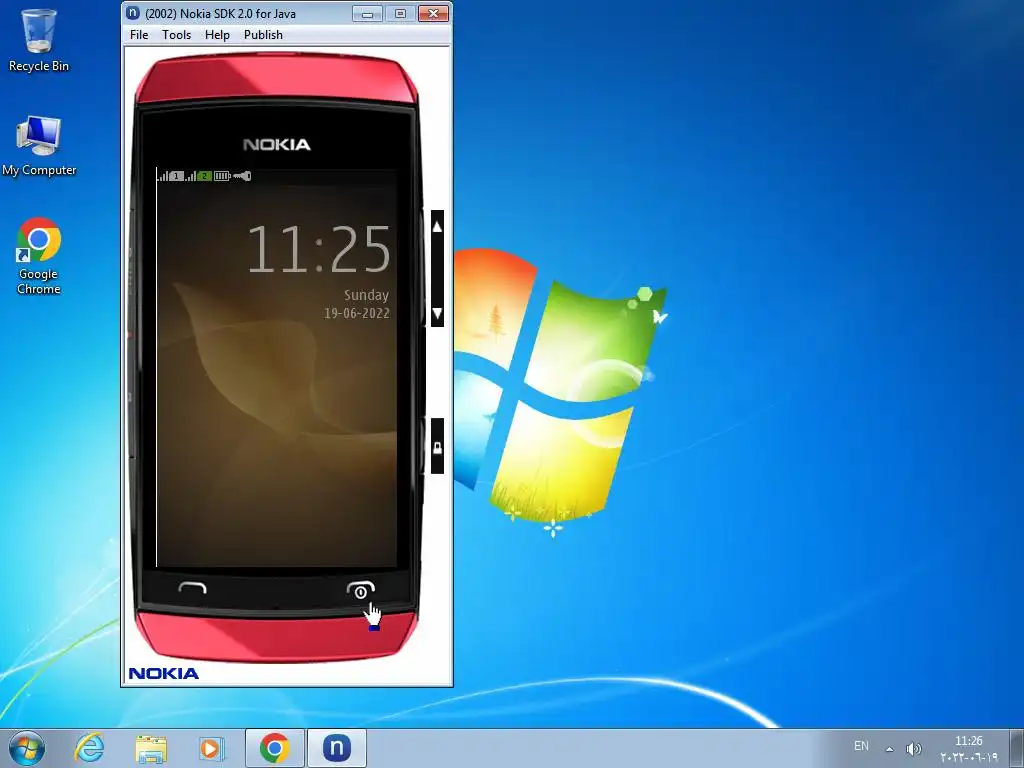The width and height of the screenshot is (1024, 768).
Task: Open Windows Media Player from taskbar
Action: (211, 748)
